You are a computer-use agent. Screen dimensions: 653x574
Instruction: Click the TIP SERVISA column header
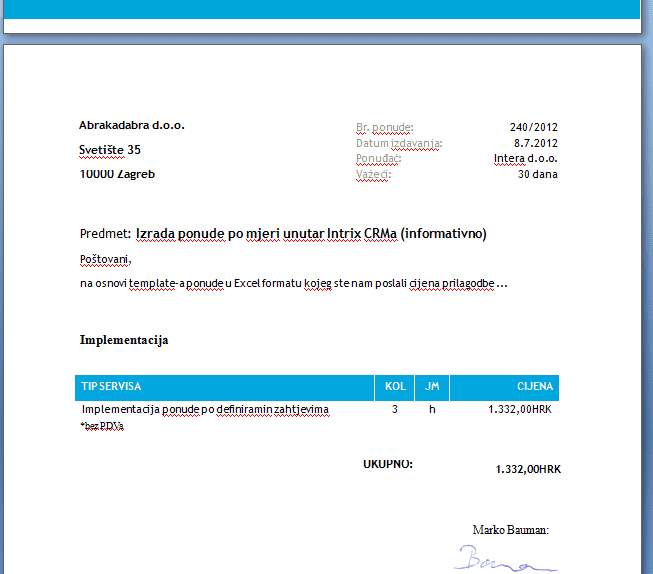111,387
